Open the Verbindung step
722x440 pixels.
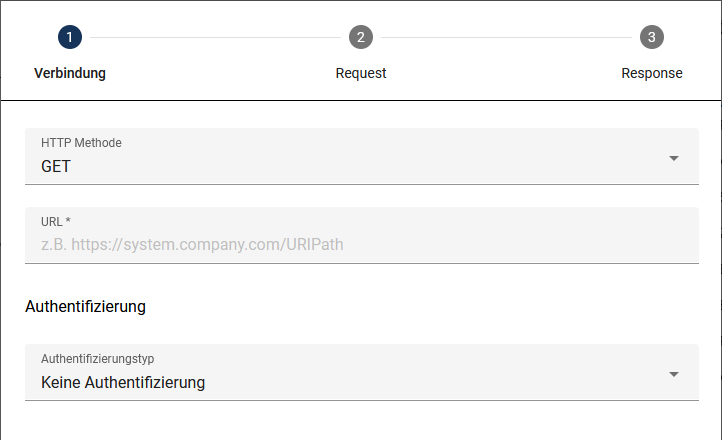70,73
